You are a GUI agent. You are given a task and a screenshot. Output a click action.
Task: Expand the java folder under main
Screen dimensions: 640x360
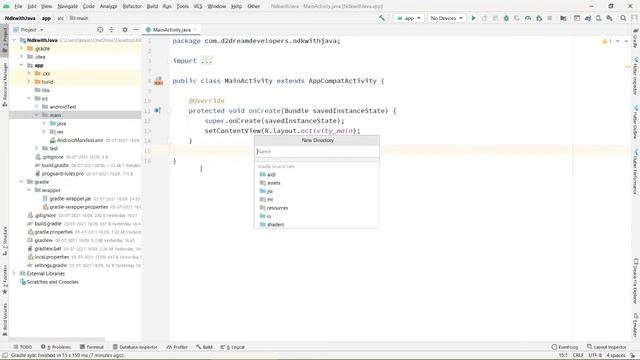tap(44, 123)
